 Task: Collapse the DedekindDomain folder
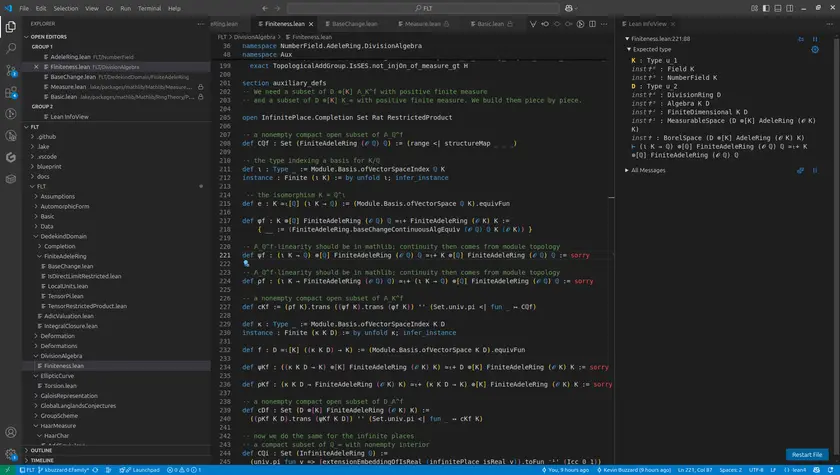pyautogui.click(x=65, y=236)
